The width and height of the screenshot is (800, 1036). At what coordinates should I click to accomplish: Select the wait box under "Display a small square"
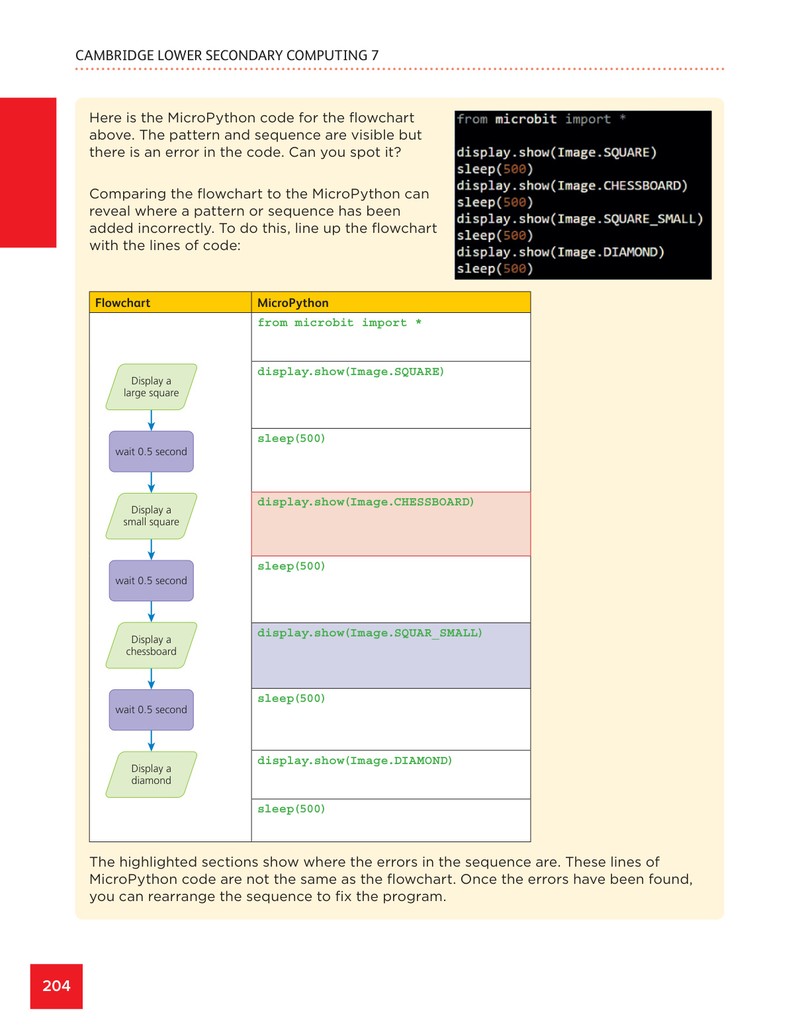pos(151,581)
